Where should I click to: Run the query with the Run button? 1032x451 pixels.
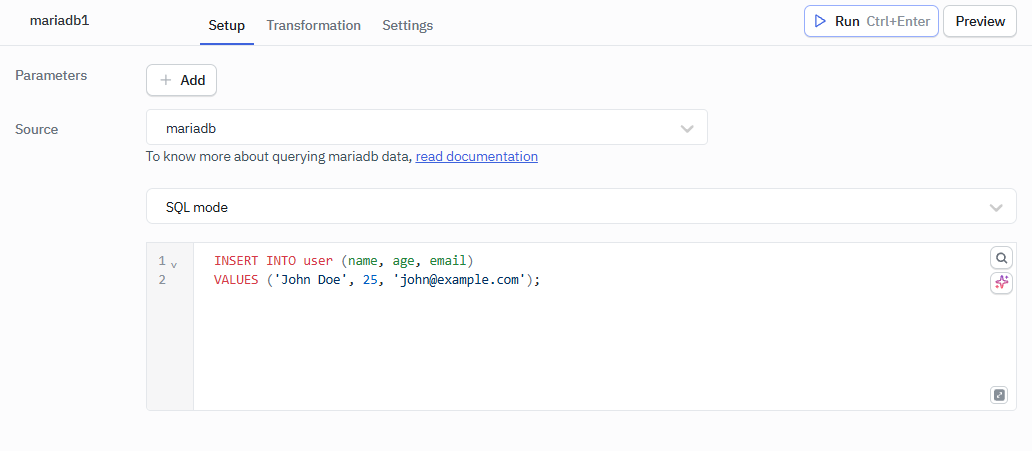click(x=870, y=21)
